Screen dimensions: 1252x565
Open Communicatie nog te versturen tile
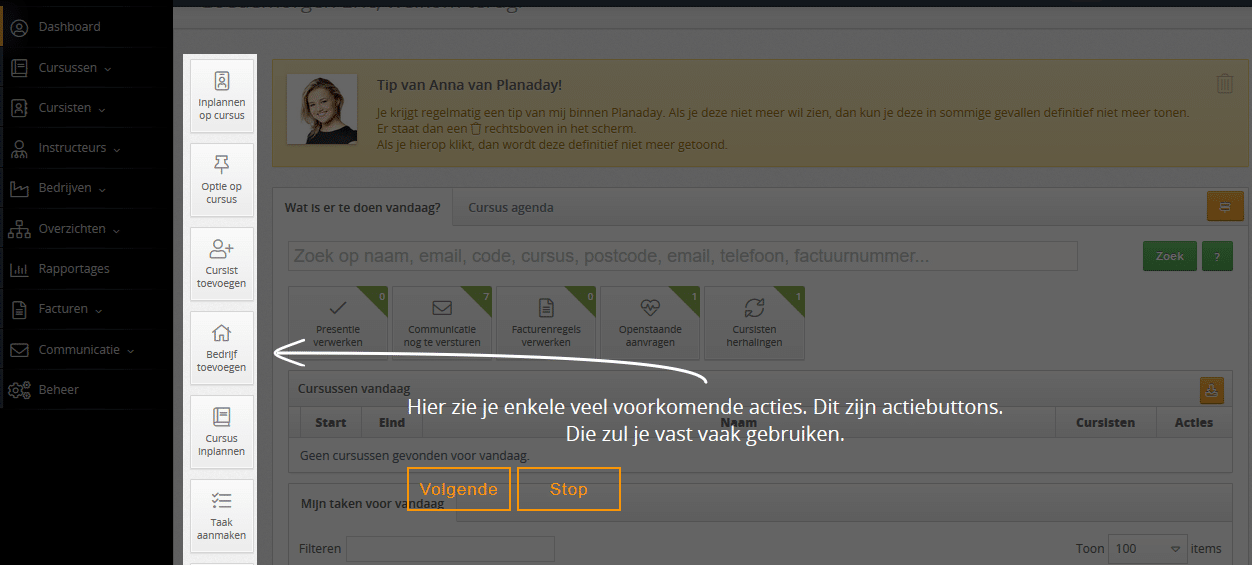coord(441,323)
